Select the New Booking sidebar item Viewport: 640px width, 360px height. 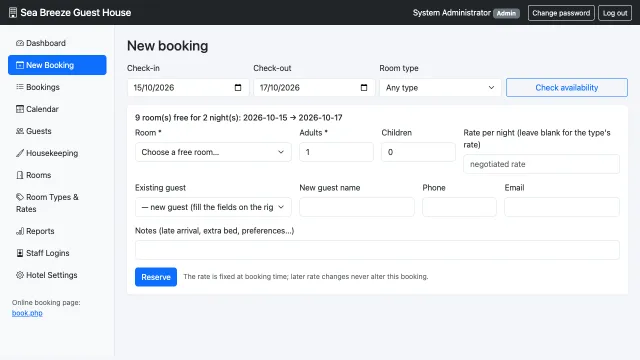tap(57, 65)
